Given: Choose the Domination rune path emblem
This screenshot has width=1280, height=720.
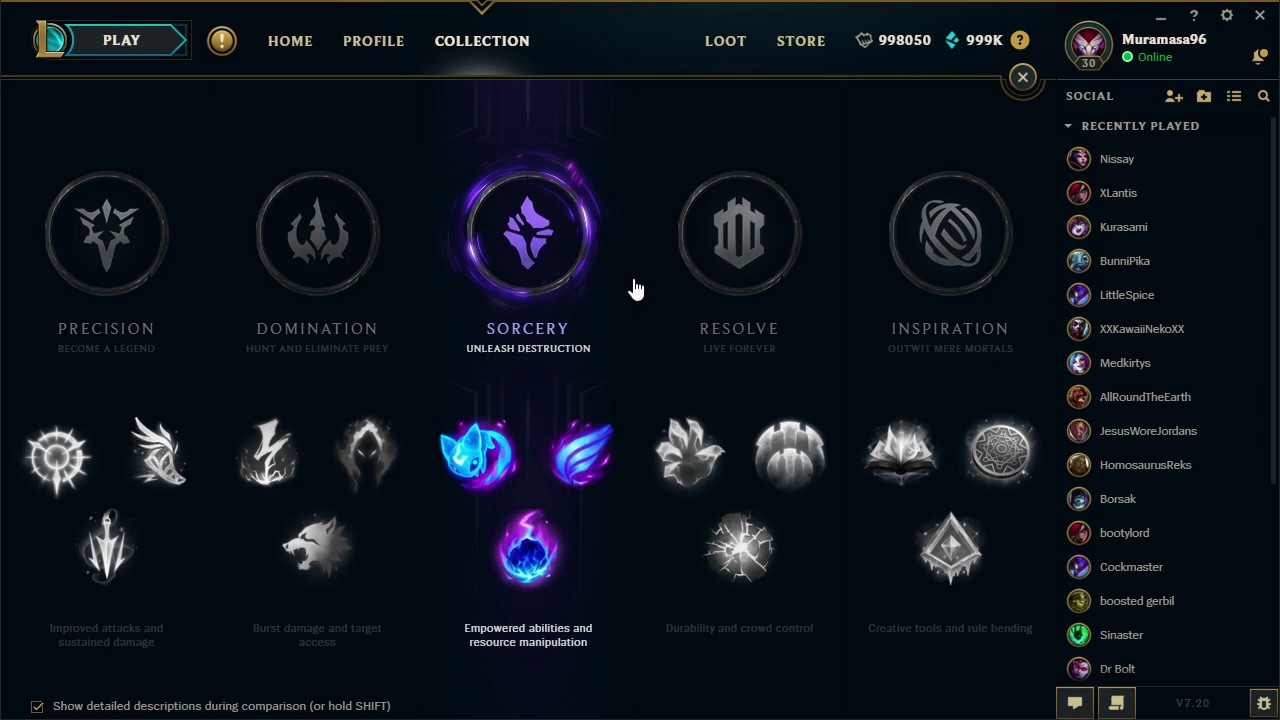Looking at the screenshot, I should click(317, 233).
